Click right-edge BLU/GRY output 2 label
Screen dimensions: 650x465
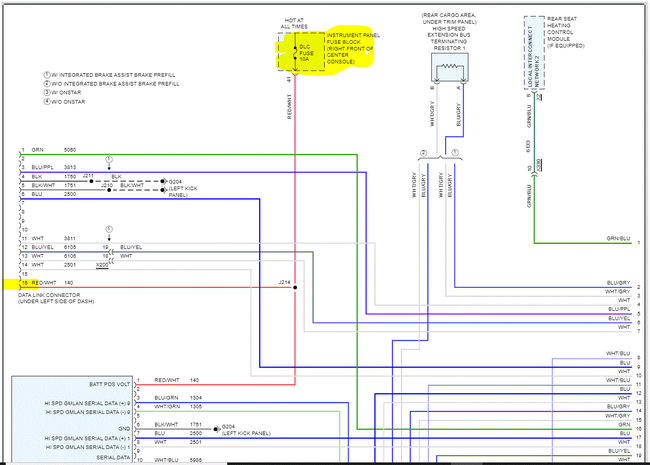(618, 283)
